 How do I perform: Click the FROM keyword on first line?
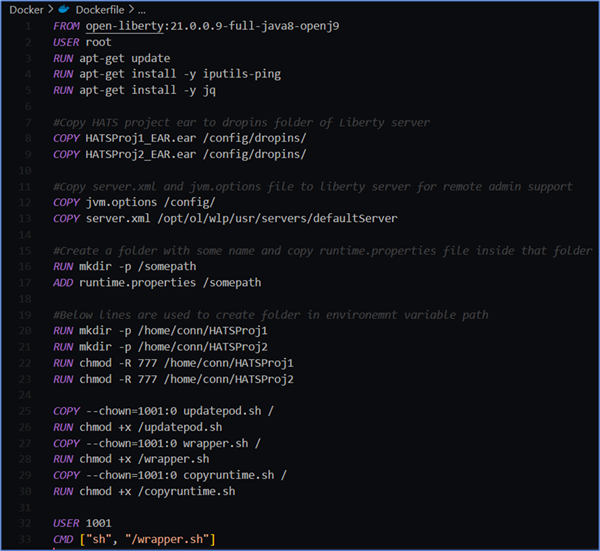pyautogui.click(x=68, y=27)
